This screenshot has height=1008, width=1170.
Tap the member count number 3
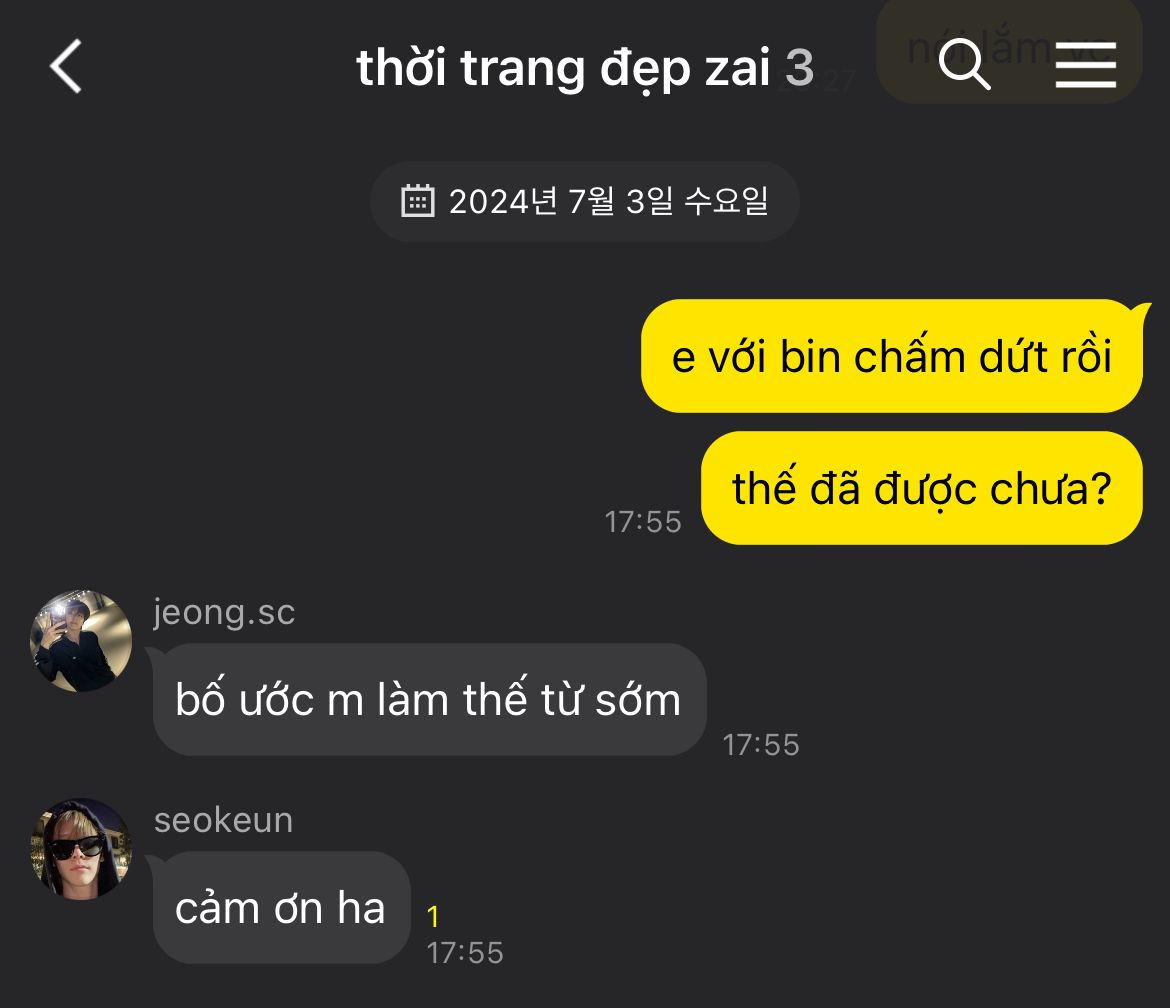[x=799, y=68]
